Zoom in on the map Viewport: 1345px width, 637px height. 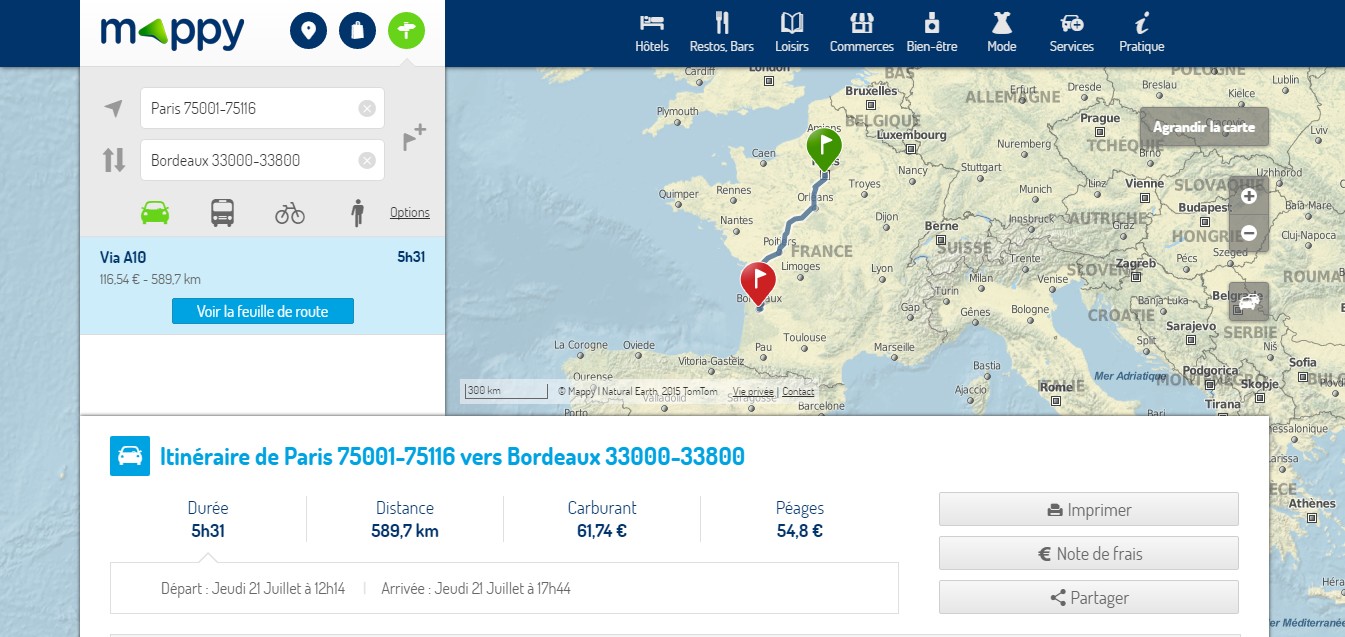[1249, 197]
